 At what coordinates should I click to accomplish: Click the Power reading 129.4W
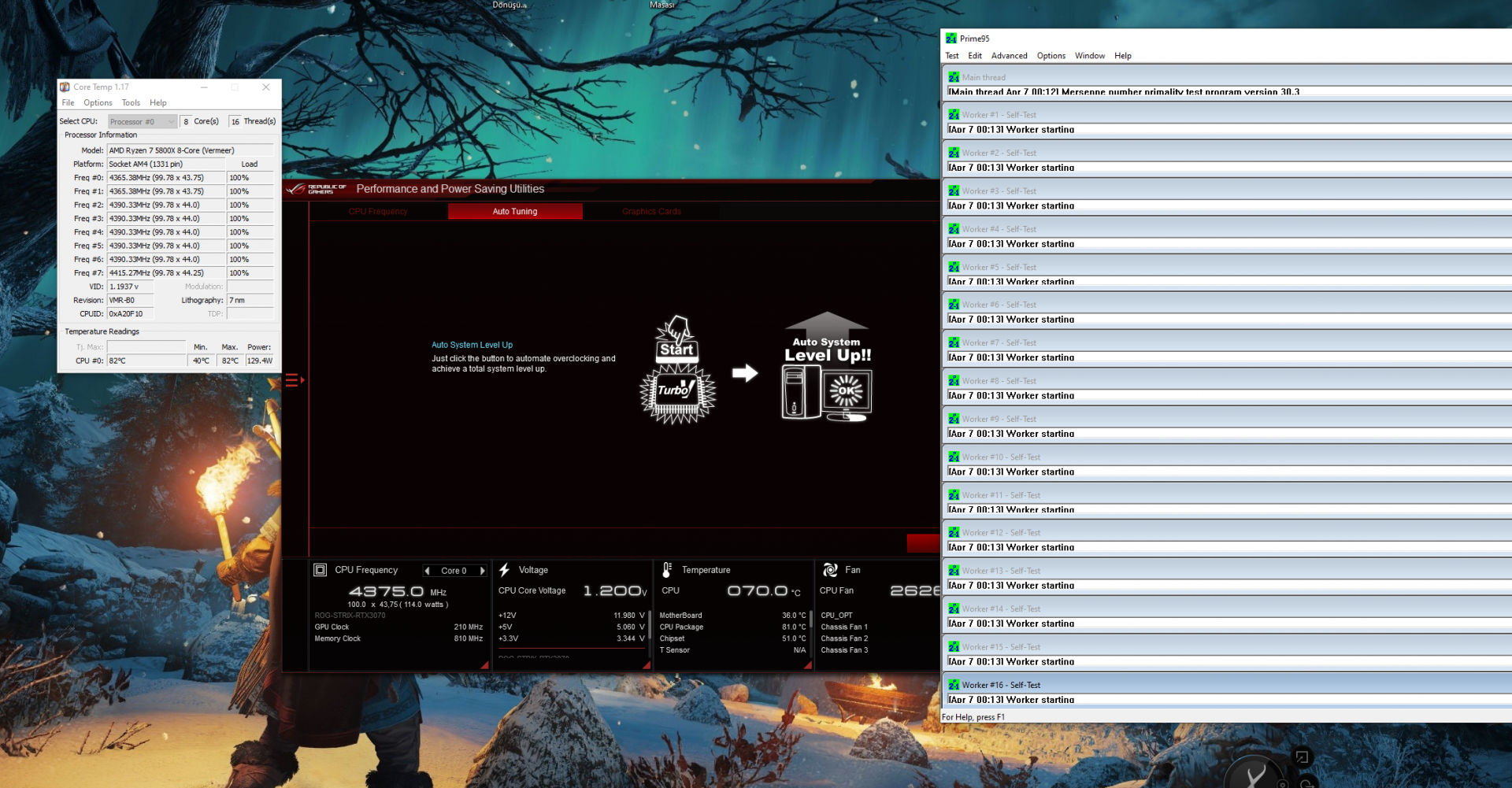click(x=260, y=361)
